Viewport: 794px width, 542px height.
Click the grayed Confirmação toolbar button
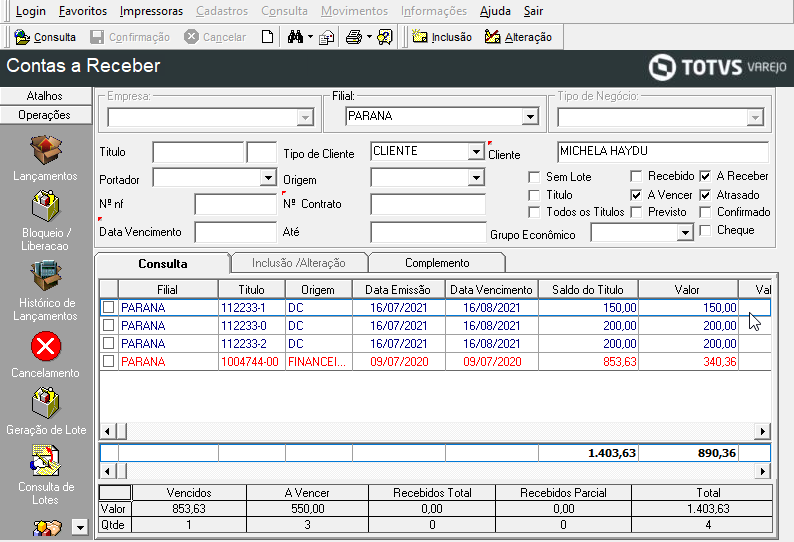point(130,37)
